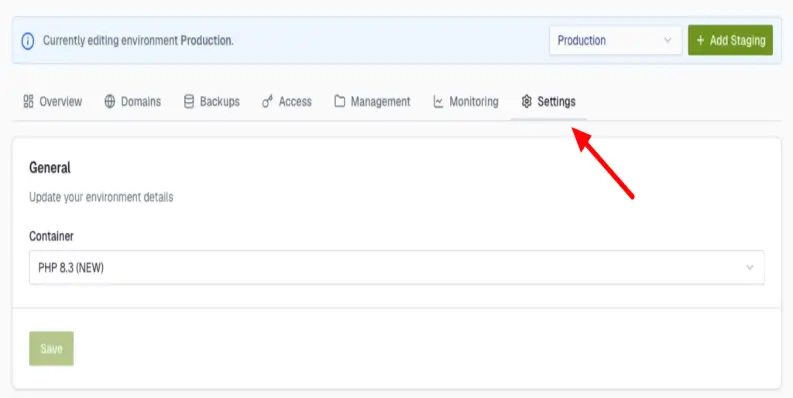This screenshot has height=398, width=793.
Task: Click the Container field label
Action: pos(51,236)
